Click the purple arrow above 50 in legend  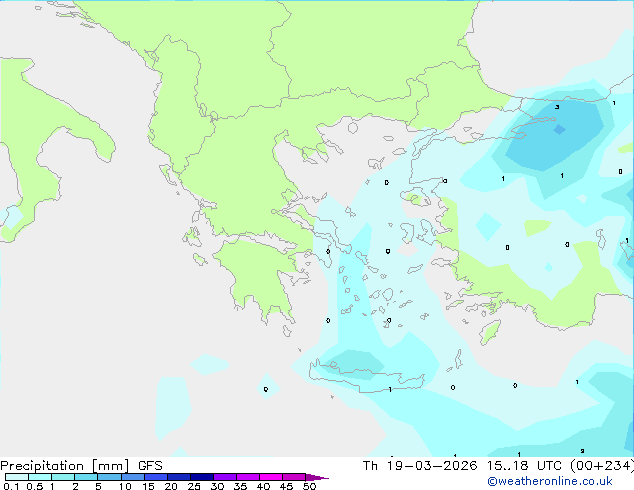(x=317, y=477)
